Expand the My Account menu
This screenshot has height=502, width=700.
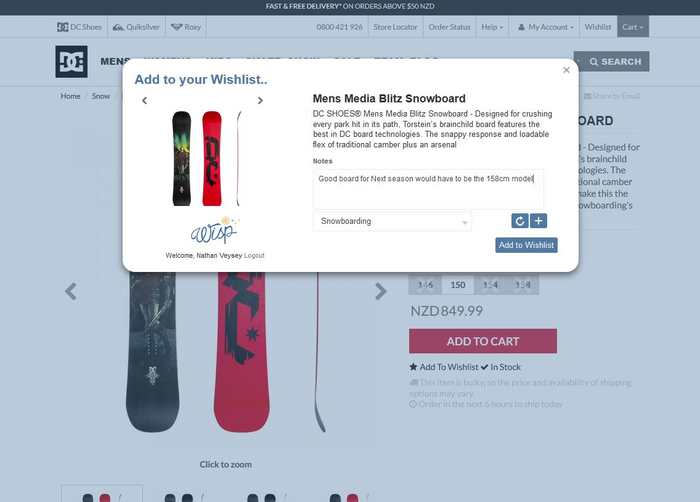point(545,27)
